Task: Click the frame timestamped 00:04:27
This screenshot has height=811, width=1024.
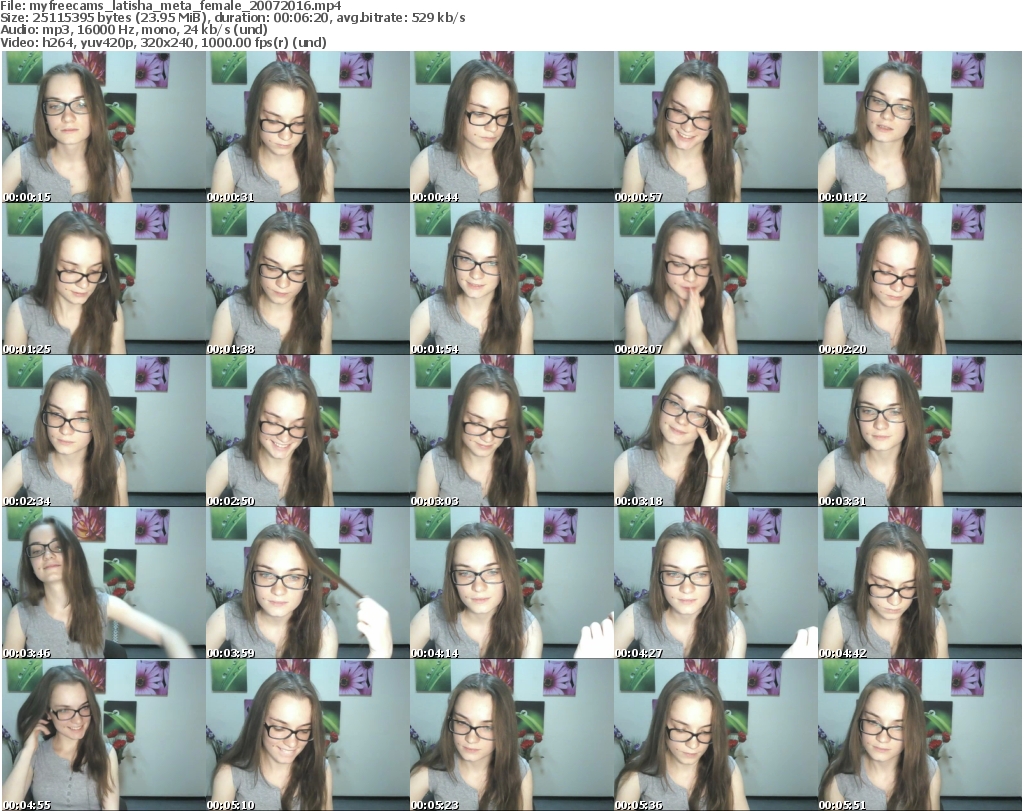Action: (715, 583)
